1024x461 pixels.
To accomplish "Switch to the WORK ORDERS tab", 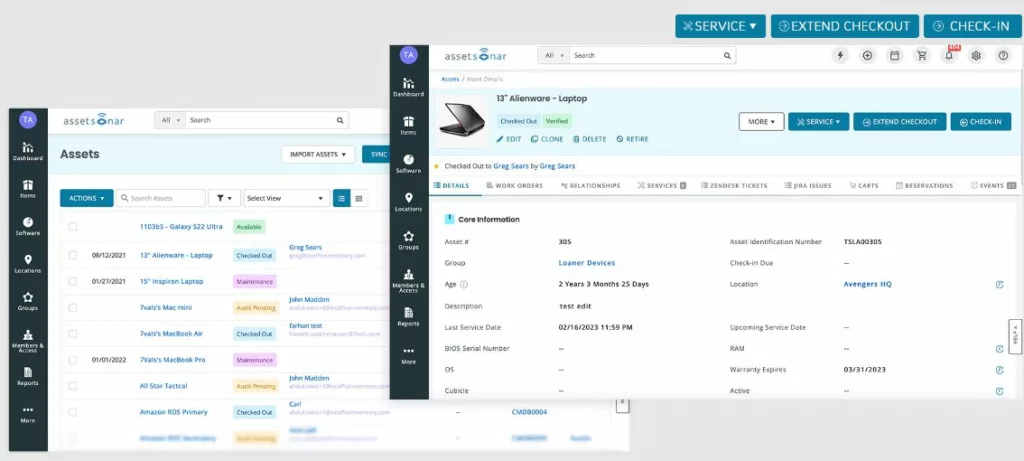I will (515, 185).
